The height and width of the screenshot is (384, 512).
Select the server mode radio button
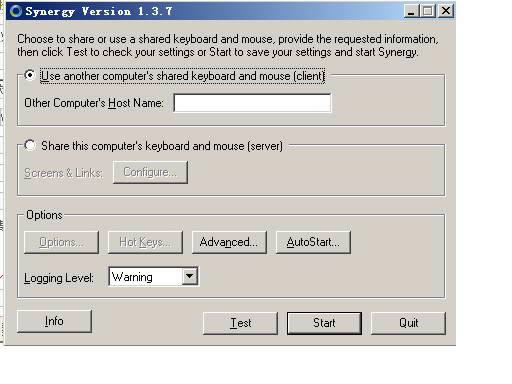[x=30, y=145]
